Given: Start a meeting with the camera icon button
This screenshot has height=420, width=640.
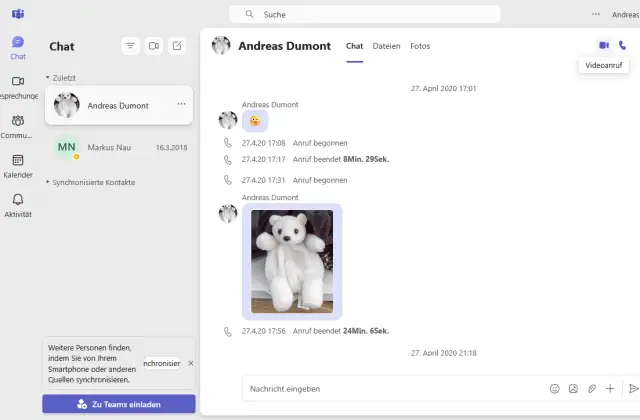Looking at the screenshot, I should 154,46.
